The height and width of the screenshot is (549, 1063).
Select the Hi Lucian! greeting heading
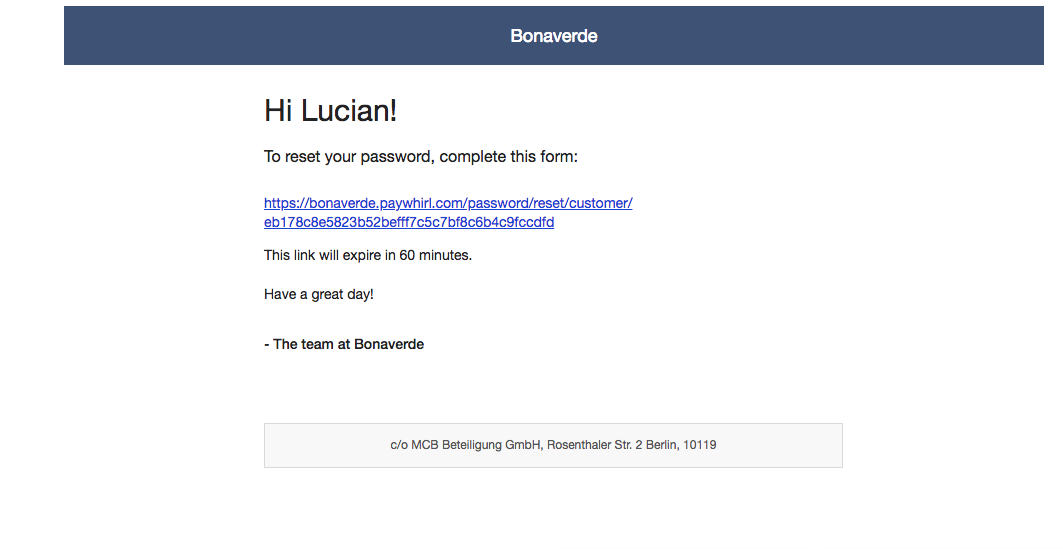coord(330,110)
